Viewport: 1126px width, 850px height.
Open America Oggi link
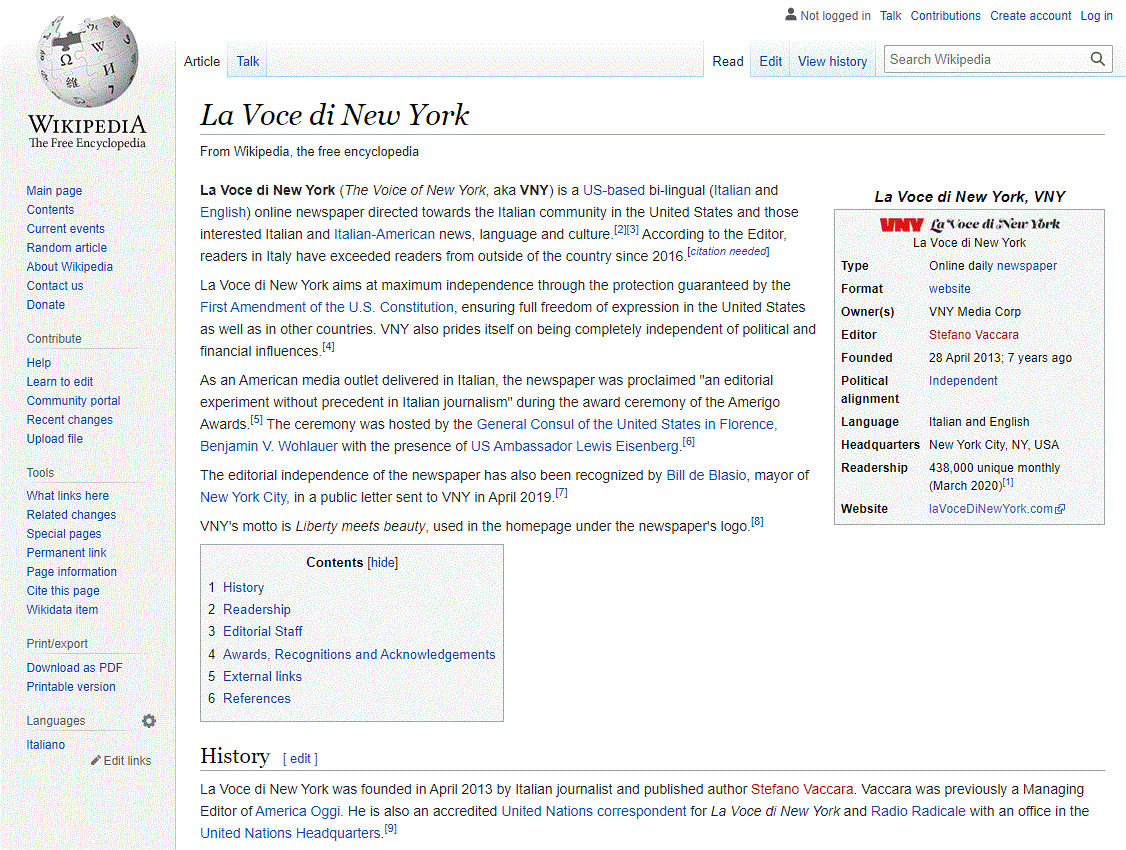pos(297,811)
